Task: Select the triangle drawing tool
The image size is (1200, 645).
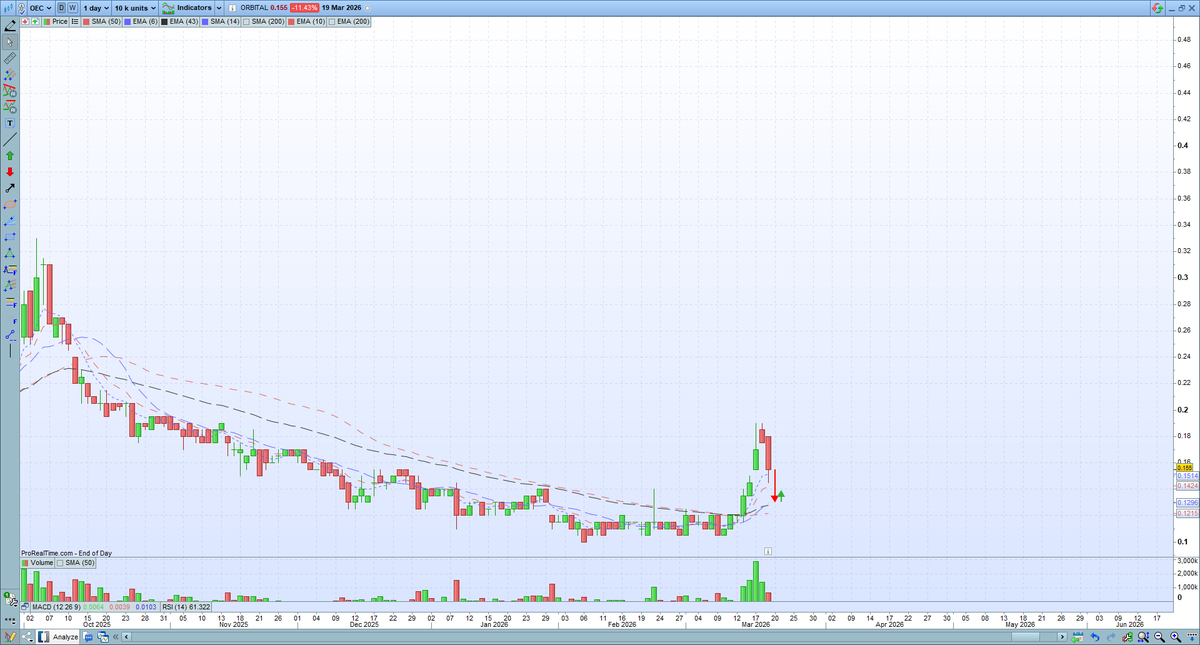Action: tap(10, 253)
